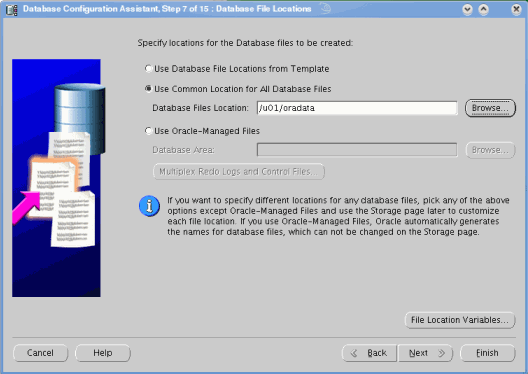Click the window shade down arrow button
Screen dimensions: 528x374
pyautogui.click(x=467, y=9)
